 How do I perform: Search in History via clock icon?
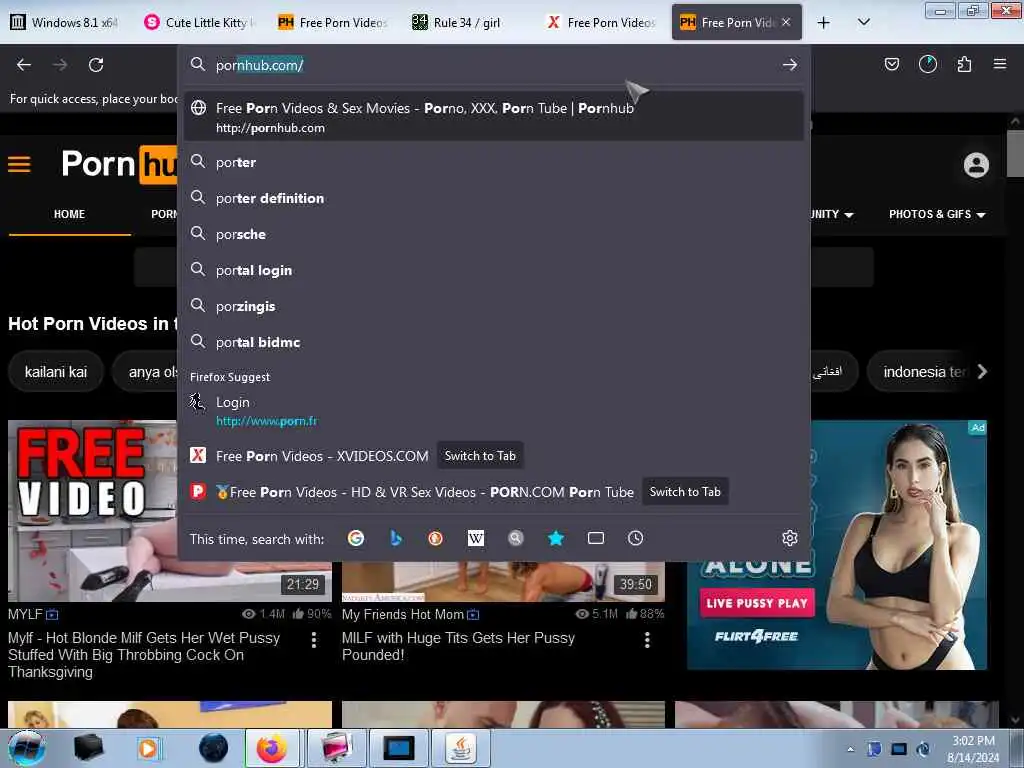635,538
